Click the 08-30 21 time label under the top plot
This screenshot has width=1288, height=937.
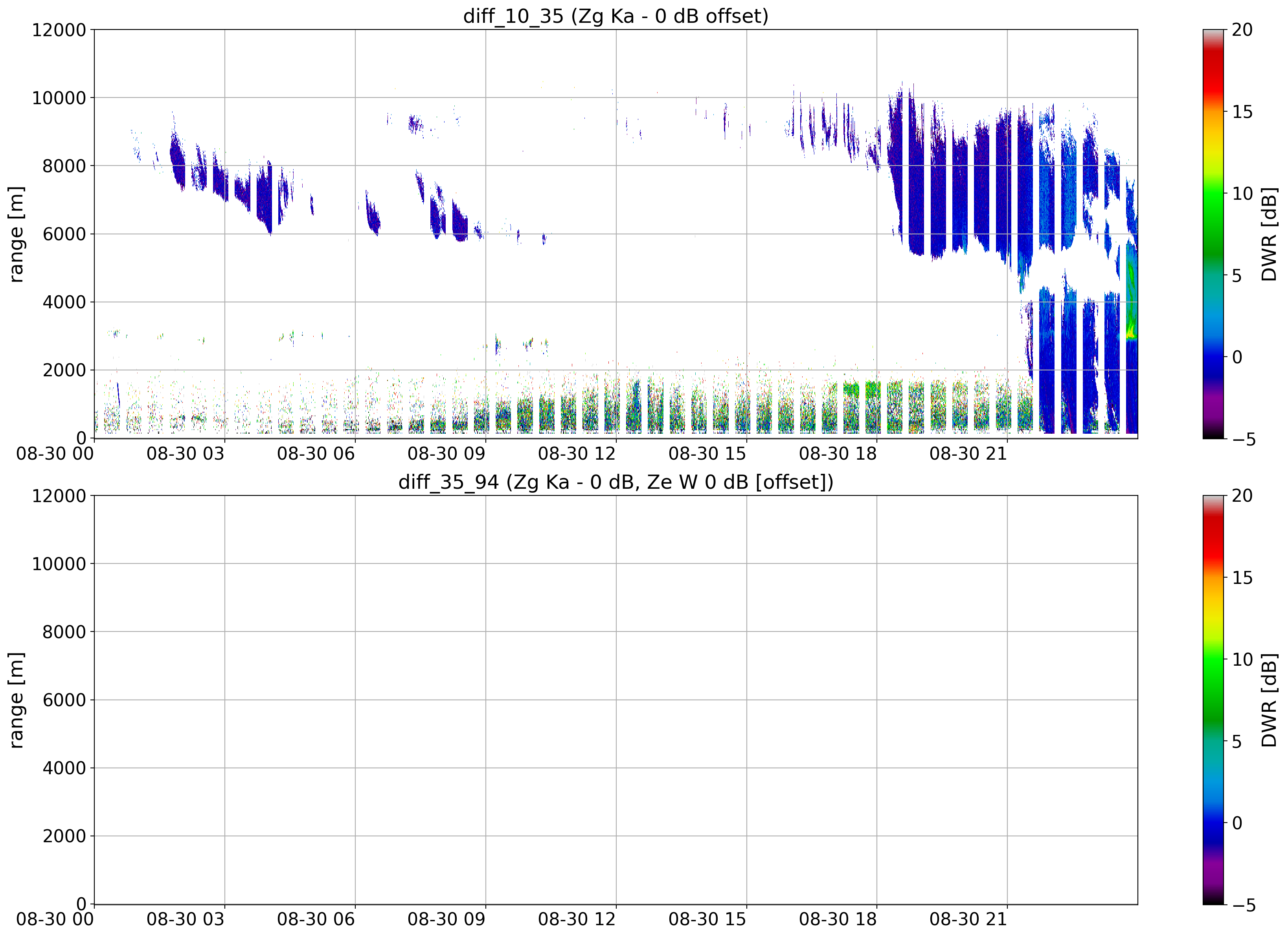[968, 454]
